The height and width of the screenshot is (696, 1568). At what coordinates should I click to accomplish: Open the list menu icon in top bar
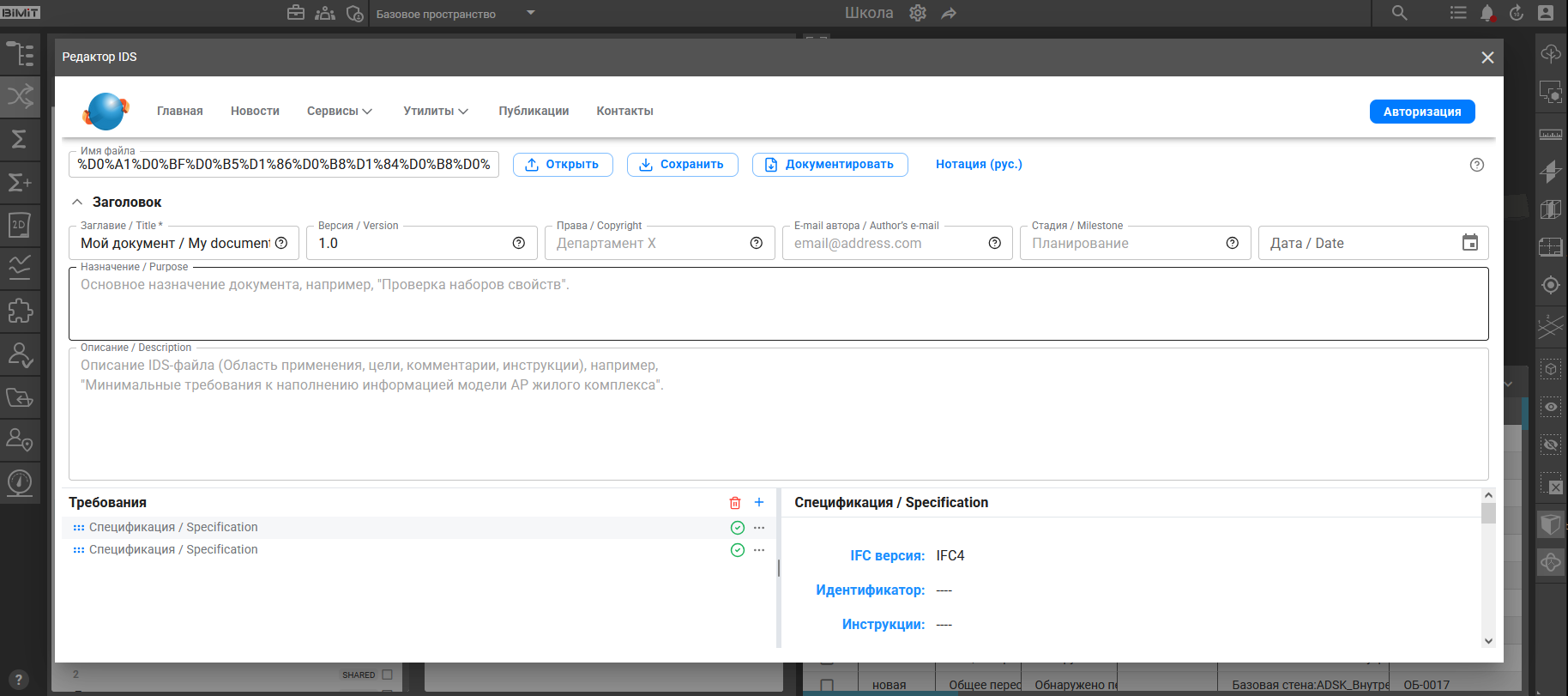tap(1458, 13)
